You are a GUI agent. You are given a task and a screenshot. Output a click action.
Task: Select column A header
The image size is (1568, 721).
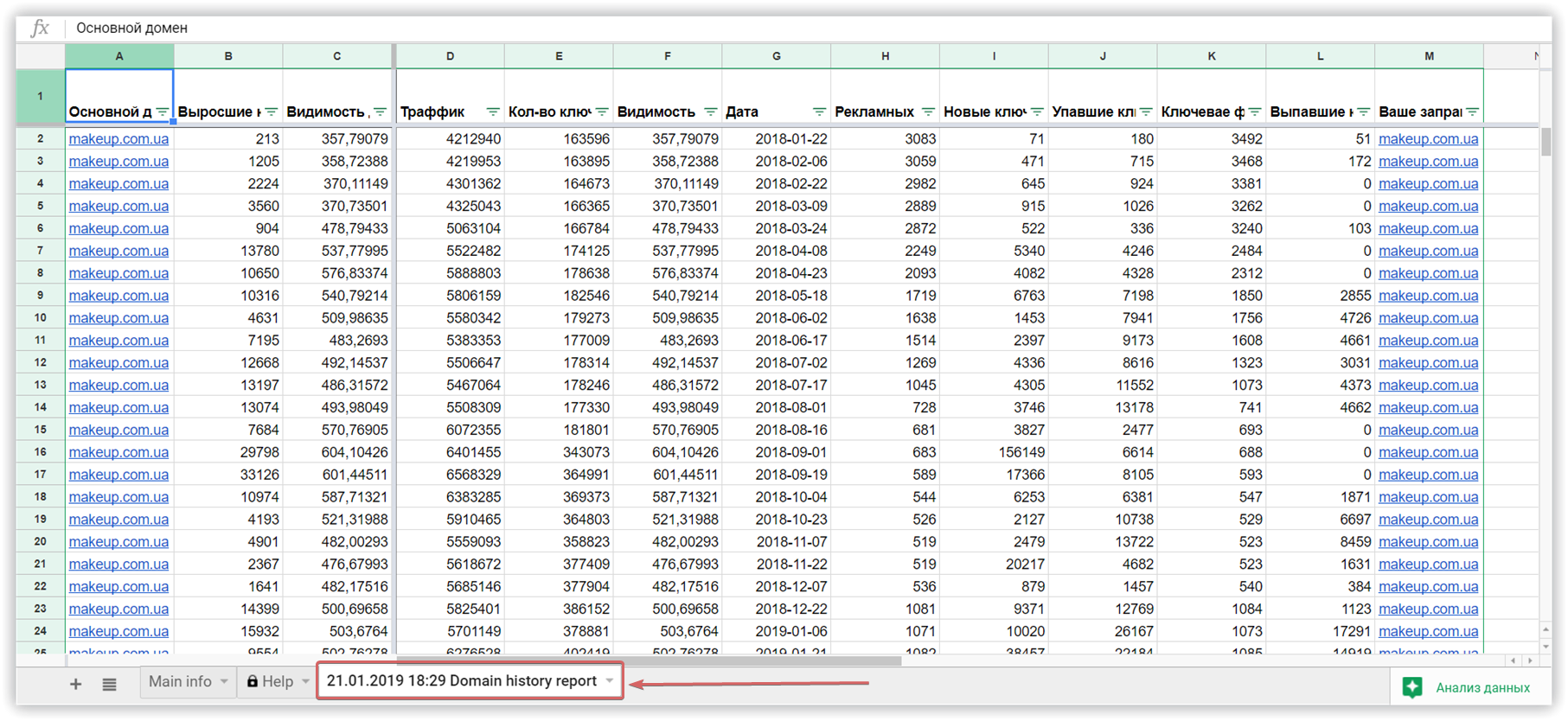tap(119, 56)
